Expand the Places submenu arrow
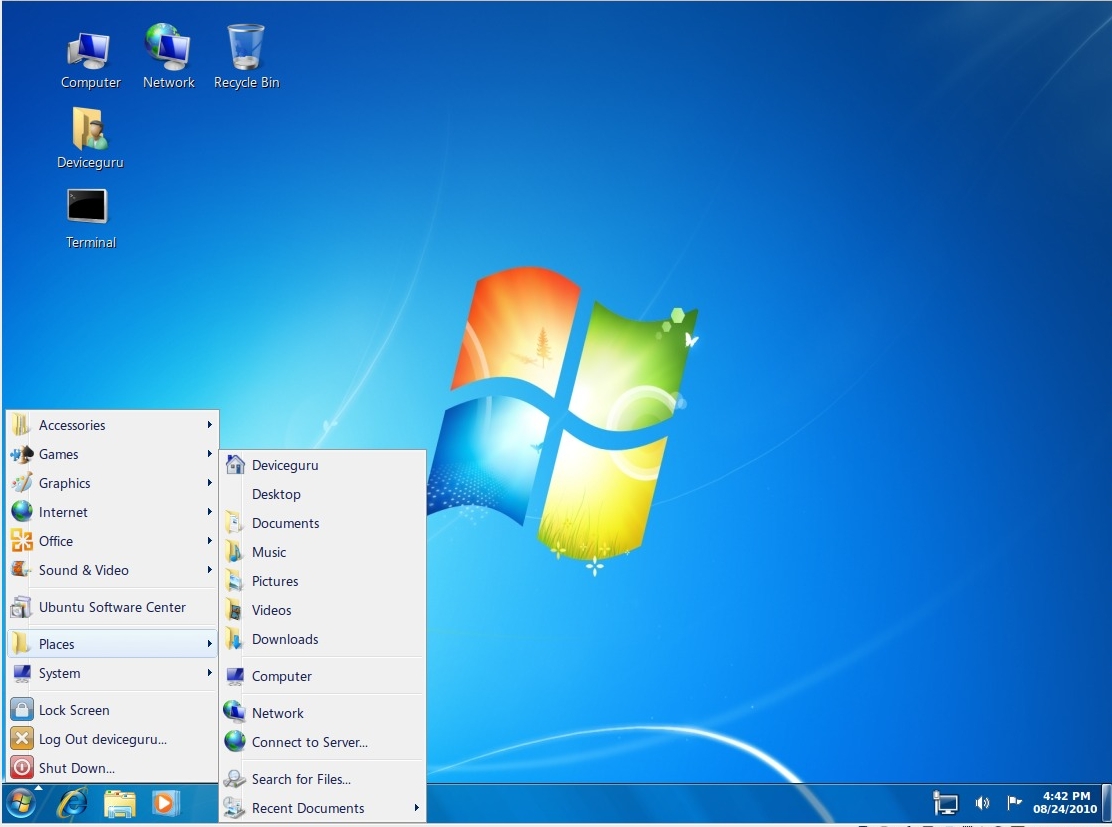Viewport: 1112px width, 827px height. click(210, 644)
